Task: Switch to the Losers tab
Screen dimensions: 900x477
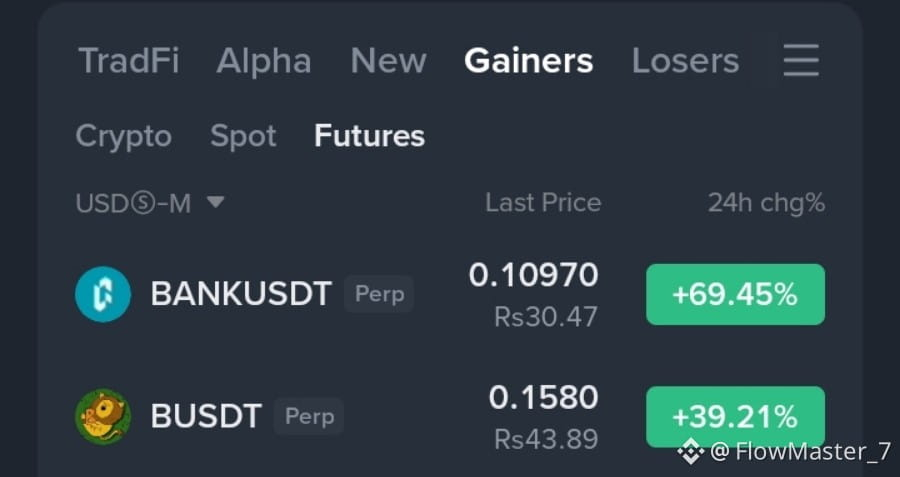Action: click(685, 61)
